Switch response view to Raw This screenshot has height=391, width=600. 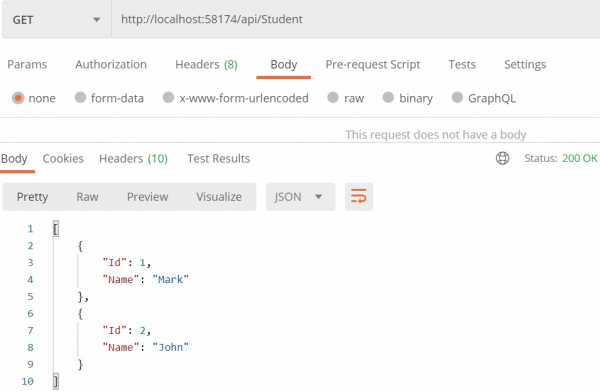coord(87,197)
